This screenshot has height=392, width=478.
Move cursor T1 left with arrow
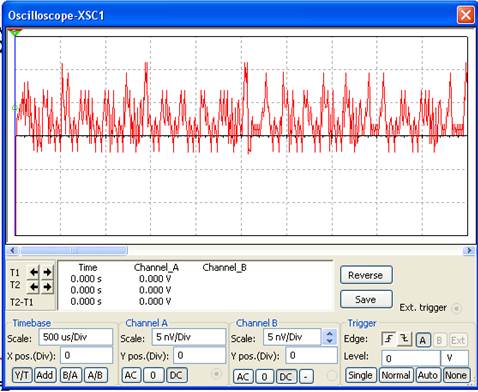[34, 272]
